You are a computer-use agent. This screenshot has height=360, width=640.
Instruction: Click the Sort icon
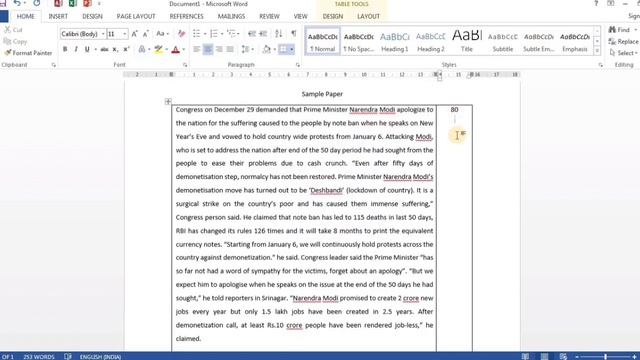point(278,34)
